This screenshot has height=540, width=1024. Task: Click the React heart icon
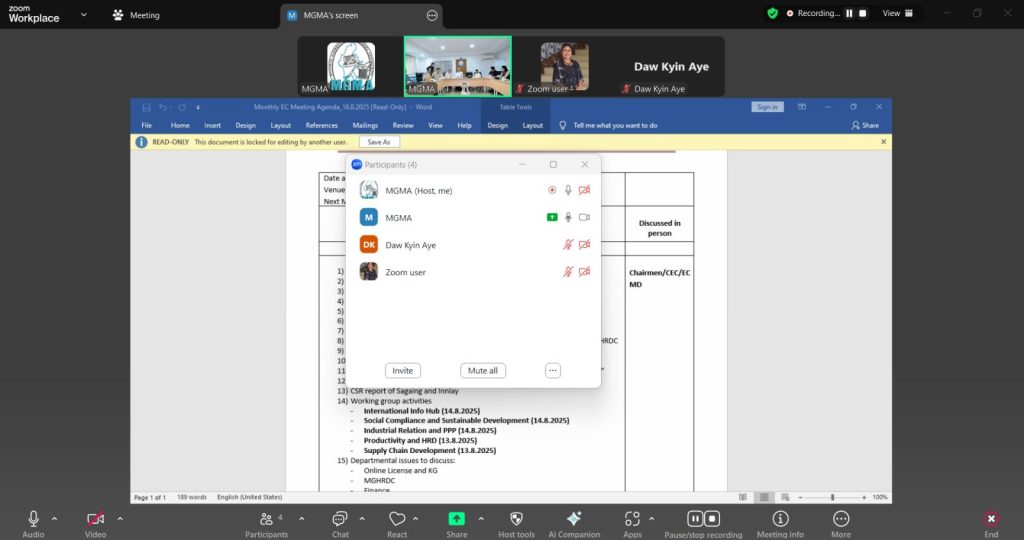pyautogui.click(x=397, y=518)
